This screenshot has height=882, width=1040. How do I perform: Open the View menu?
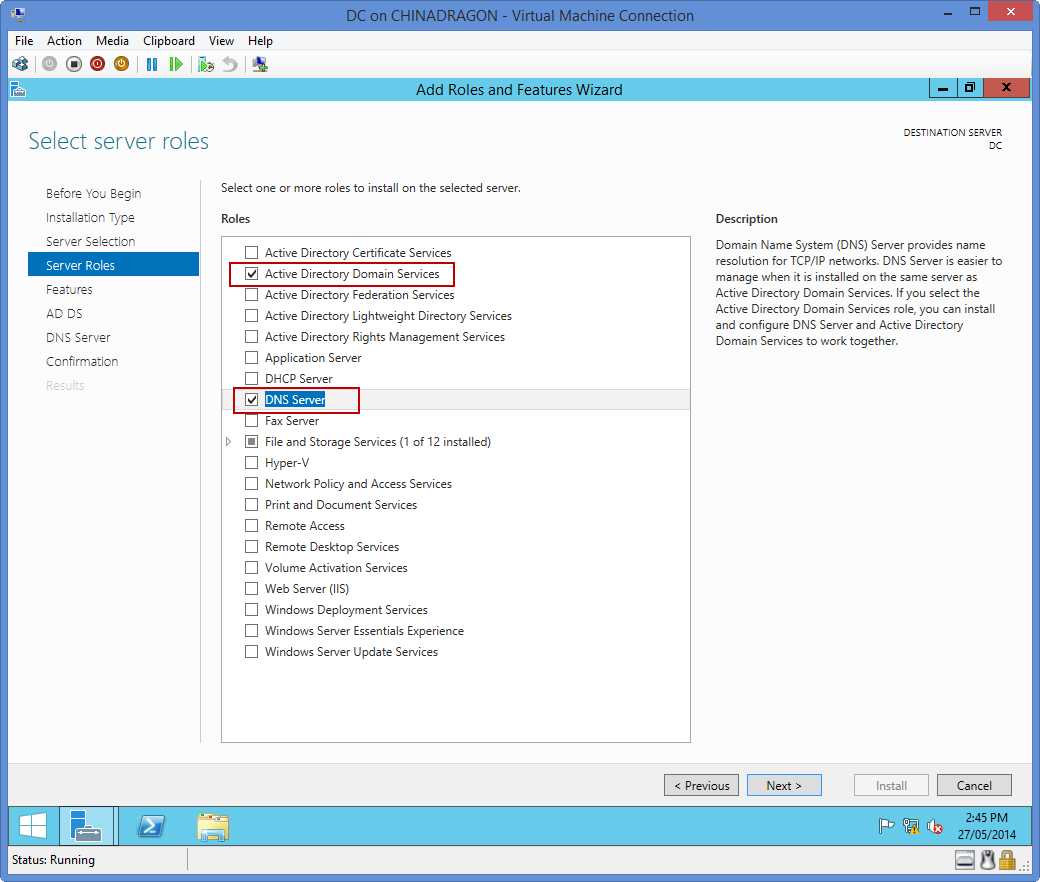221,40
